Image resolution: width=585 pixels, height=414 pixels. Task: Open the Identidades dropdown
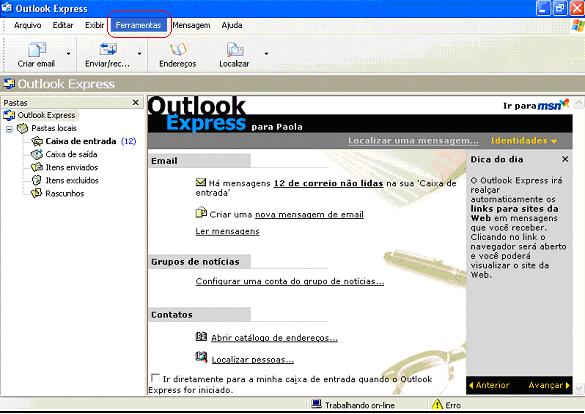click(524, 141)
